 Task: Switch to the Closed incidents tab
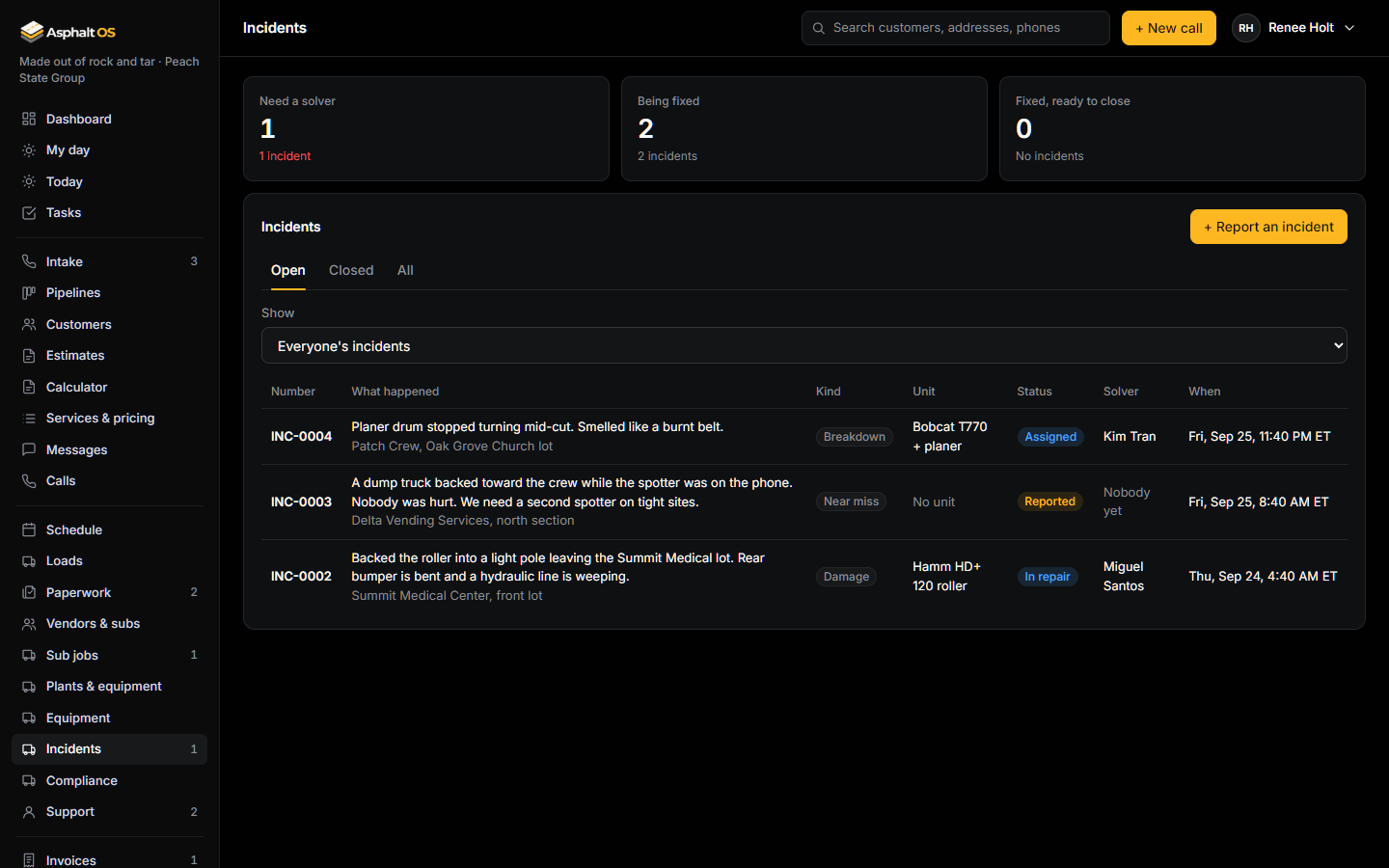(351, 270)
